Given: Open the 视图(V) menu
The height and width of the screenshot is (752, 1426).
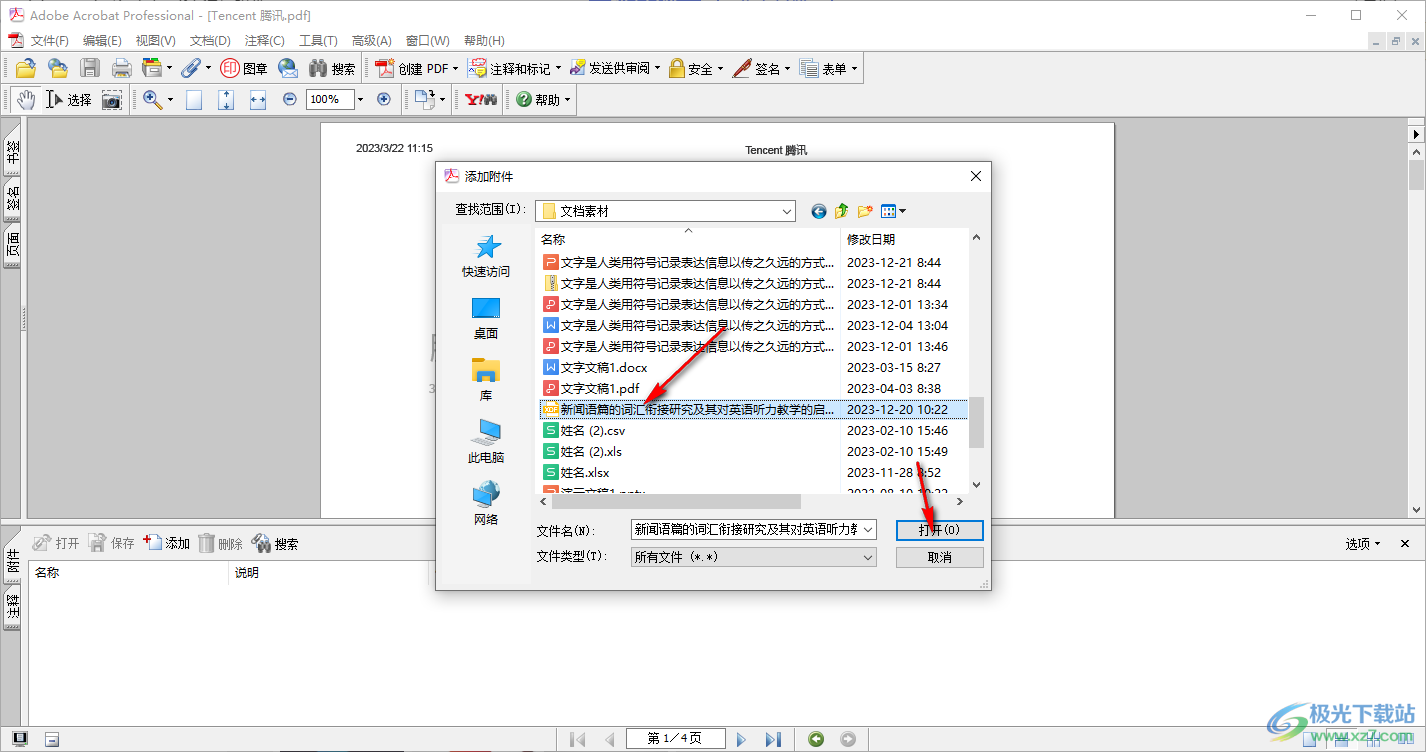Looking at the screenshot, I should click(155, 41).
